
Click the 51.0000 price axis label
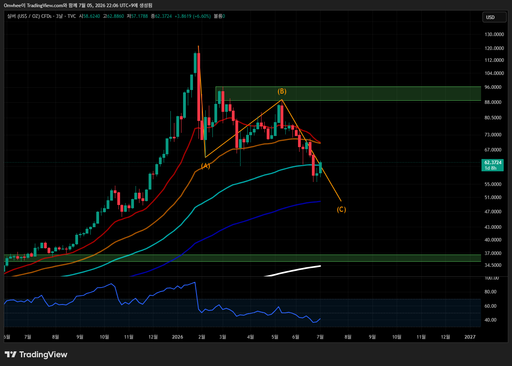tap(493, 197)
